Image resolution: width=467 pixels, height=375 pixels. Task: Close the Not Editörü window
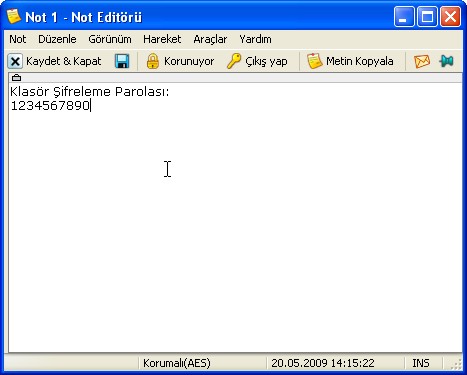tap(451, 16)
